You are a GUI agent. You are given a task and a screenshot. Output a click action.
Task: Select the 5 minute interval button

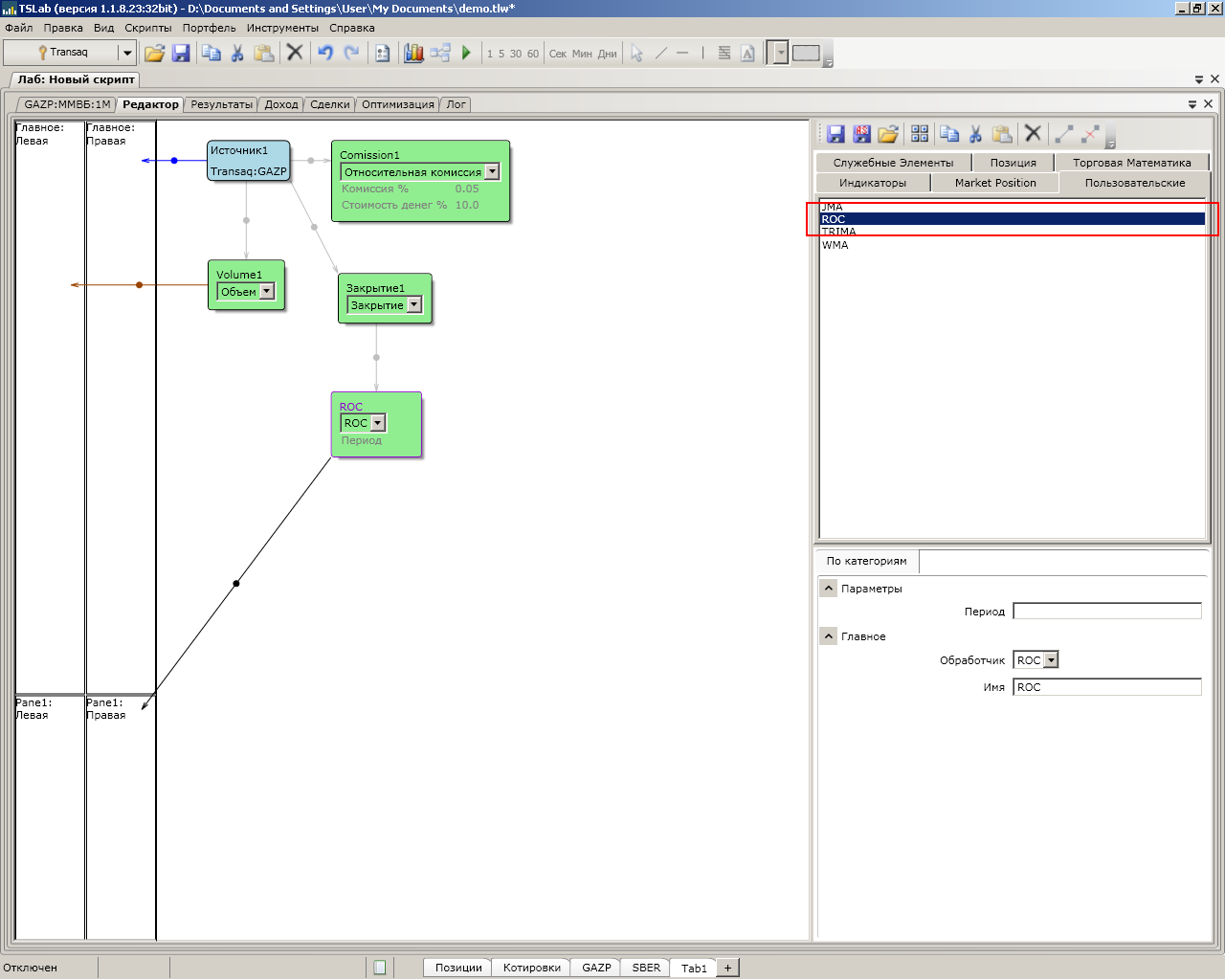tap(501, 54)
